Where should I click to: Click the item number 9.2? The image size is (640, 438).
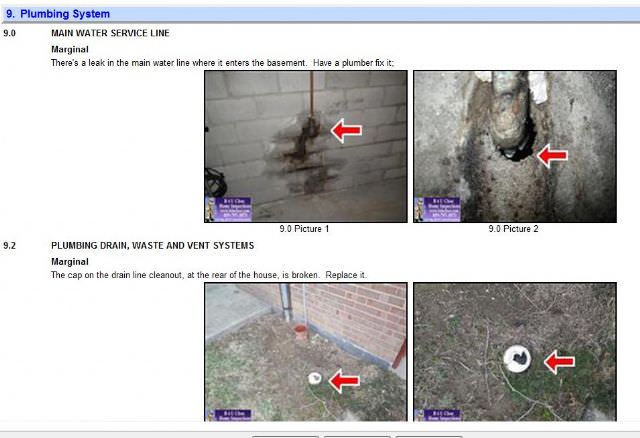[10, 245]
